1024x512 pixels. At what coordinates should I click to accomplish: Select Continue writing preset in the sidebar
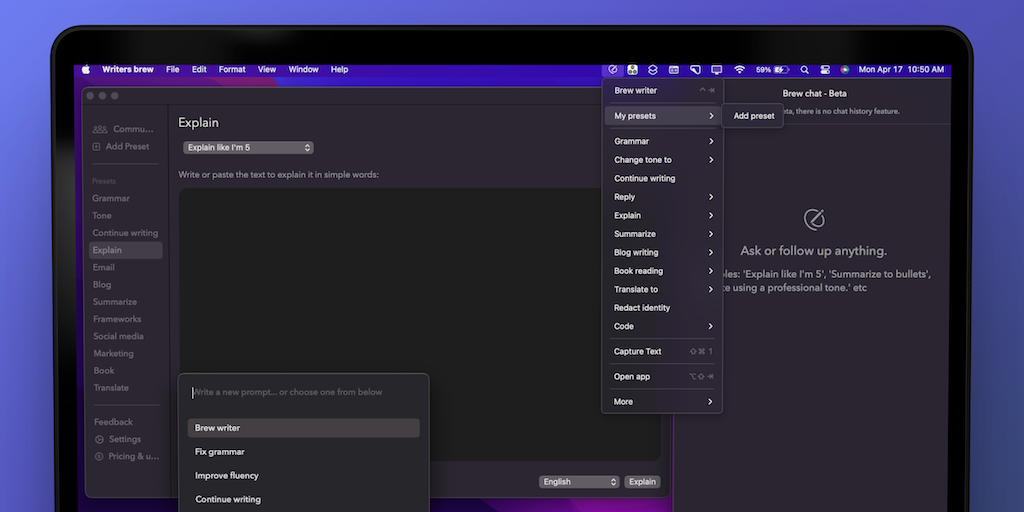point(125,233)
